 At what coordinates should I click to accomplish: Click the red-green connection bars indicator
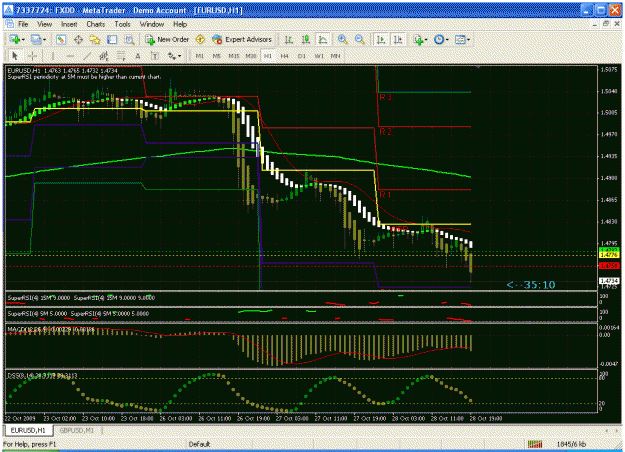[535, 444]
